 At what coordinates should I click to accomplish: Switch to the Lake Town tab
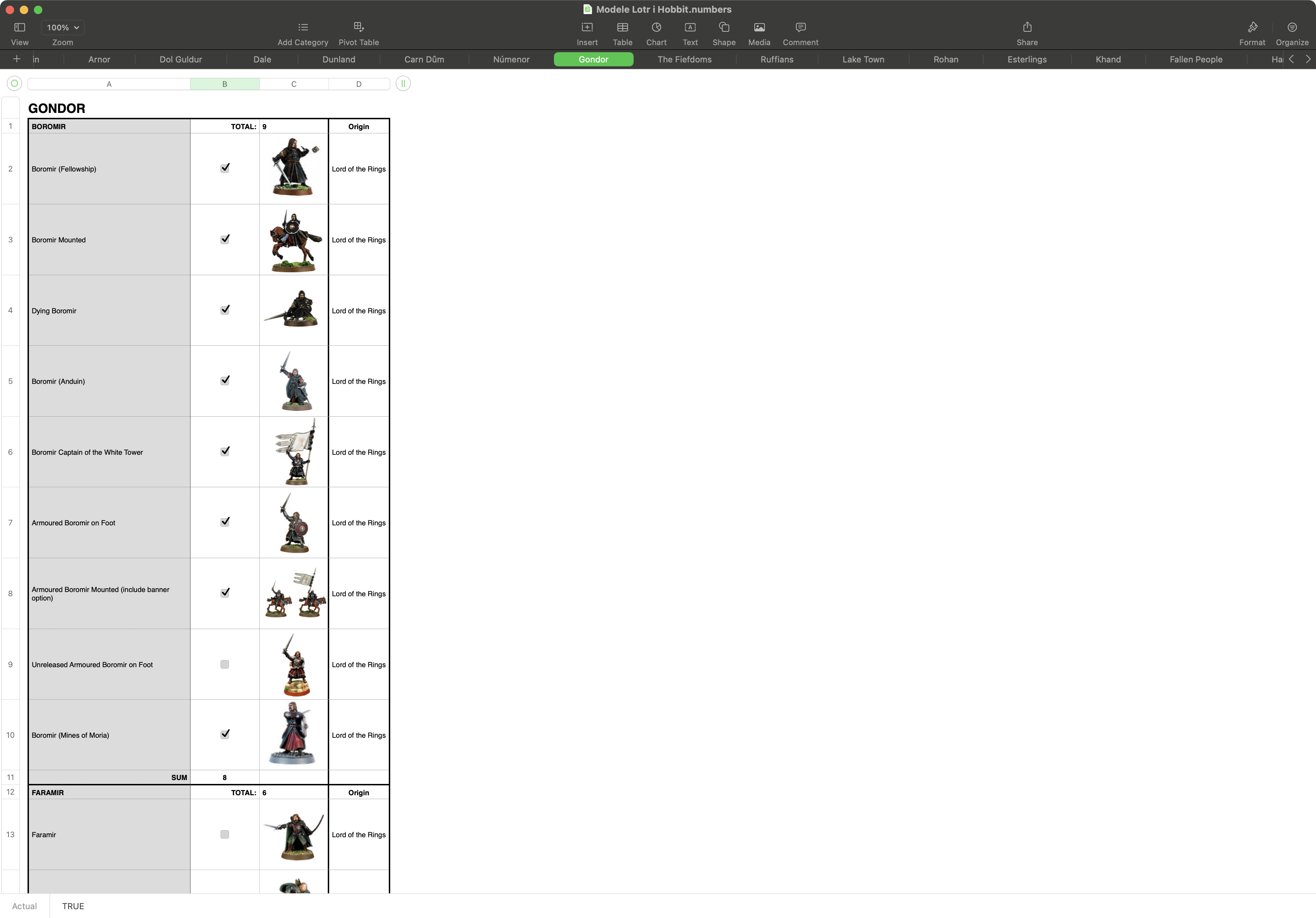pyautogui.click(x=863, y=60)
